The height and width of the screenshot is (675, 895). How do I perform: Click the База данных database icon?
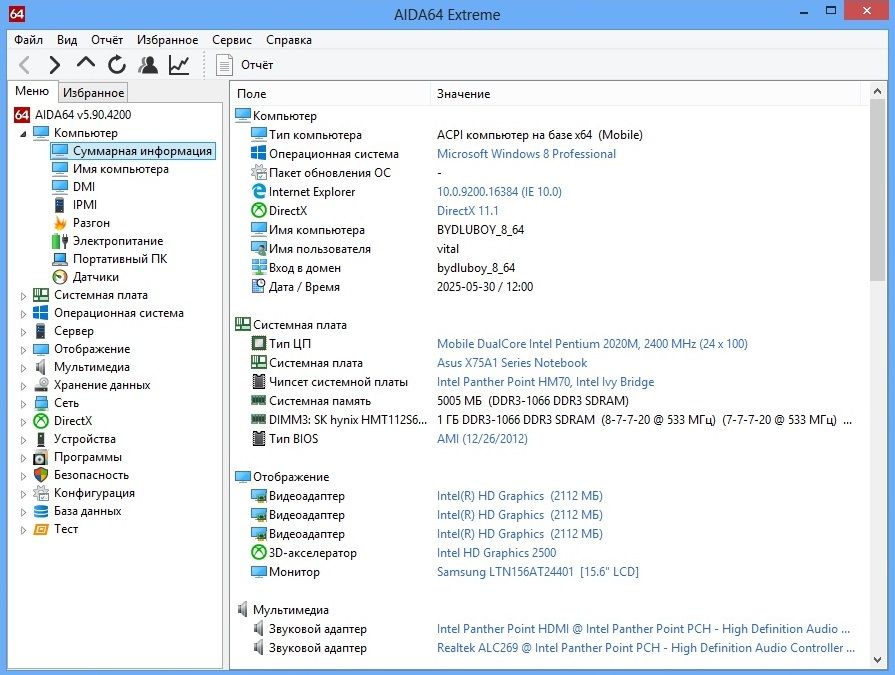tap(41, 511)
